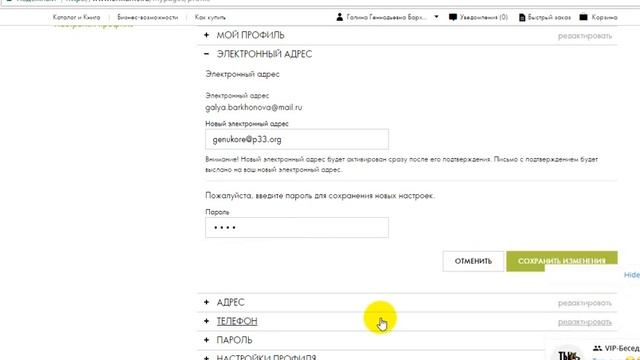This screenshot has height=360, width=640.
Task: Expand the АДРЕС section plus icon
Action: click(x=207, y=302)
